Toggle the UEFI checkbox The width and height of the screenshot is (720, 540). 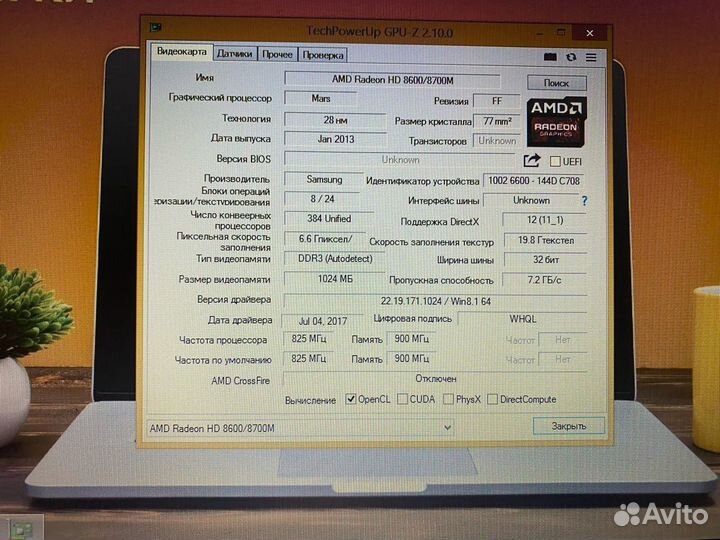(x=555, y=161)
